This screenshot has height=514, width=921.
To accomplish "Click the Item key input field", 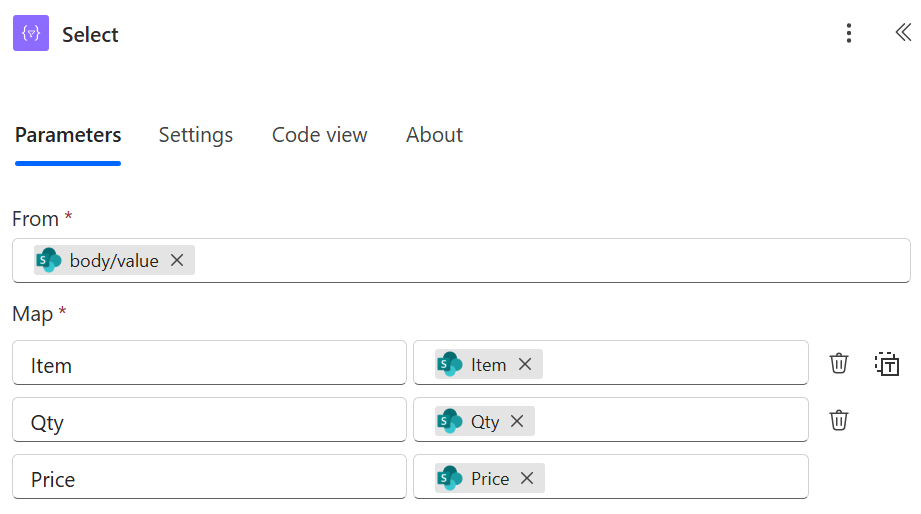I will [209, 364].
